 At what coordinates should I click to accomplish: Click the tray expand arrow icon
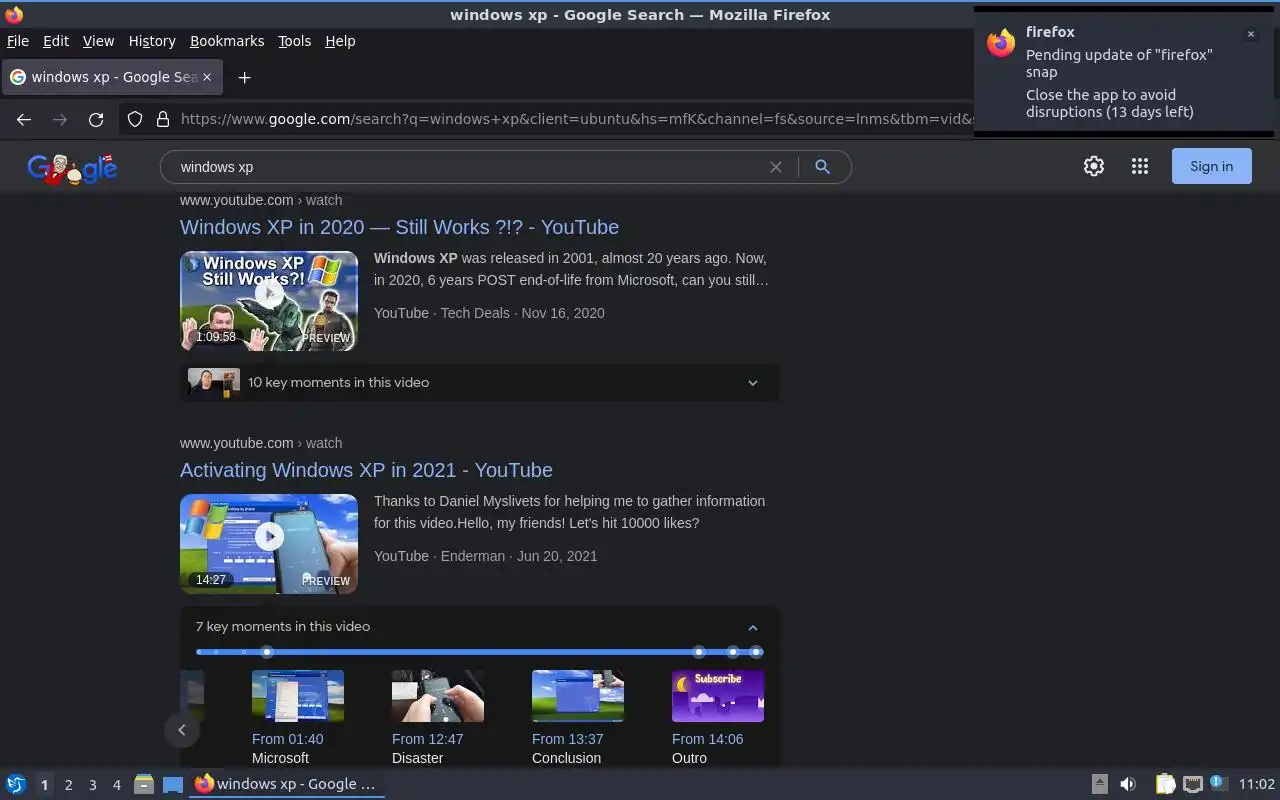pos(1099,784)
